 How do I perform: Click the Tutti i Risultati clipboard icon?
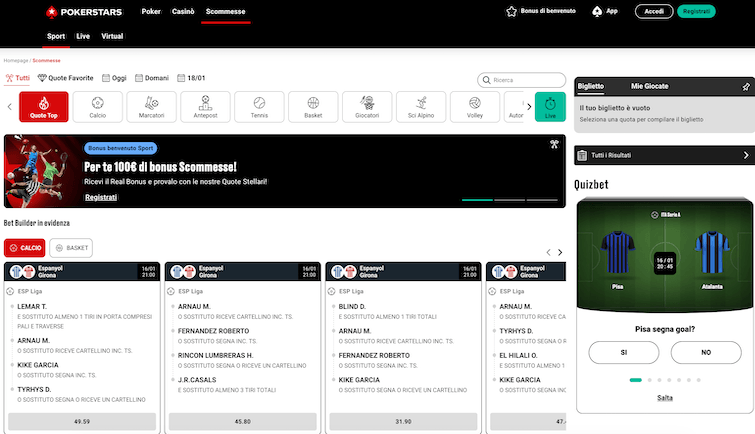coord(582,155)
